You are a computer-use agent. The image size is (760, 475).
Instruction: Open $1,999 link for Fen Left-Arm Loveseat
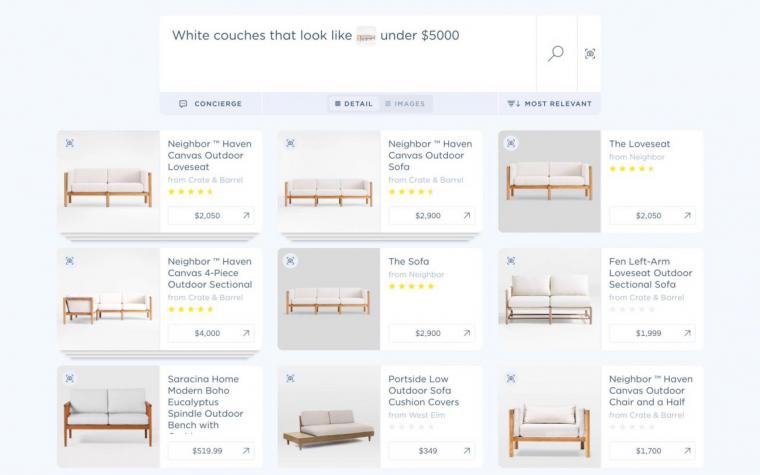pyautogui.click(x=652, y=333)
